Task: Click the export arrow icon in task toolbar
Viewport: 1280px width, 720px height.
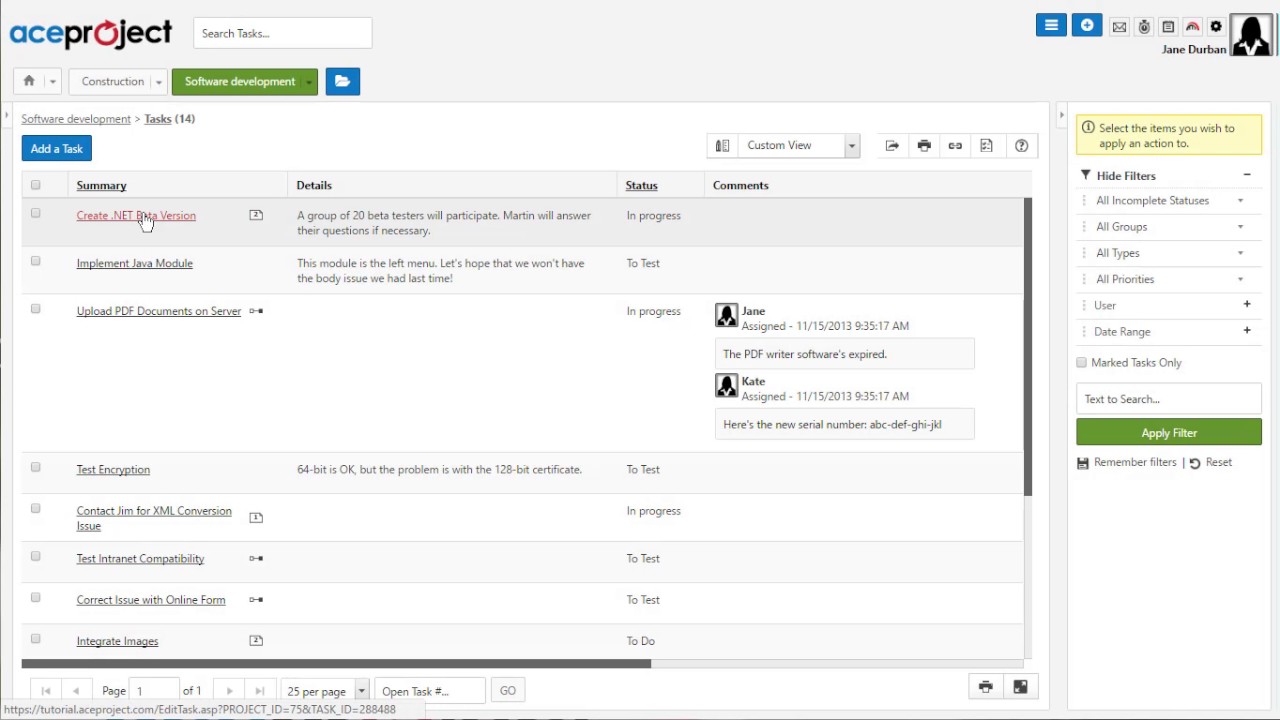Action: coord(892,146)
